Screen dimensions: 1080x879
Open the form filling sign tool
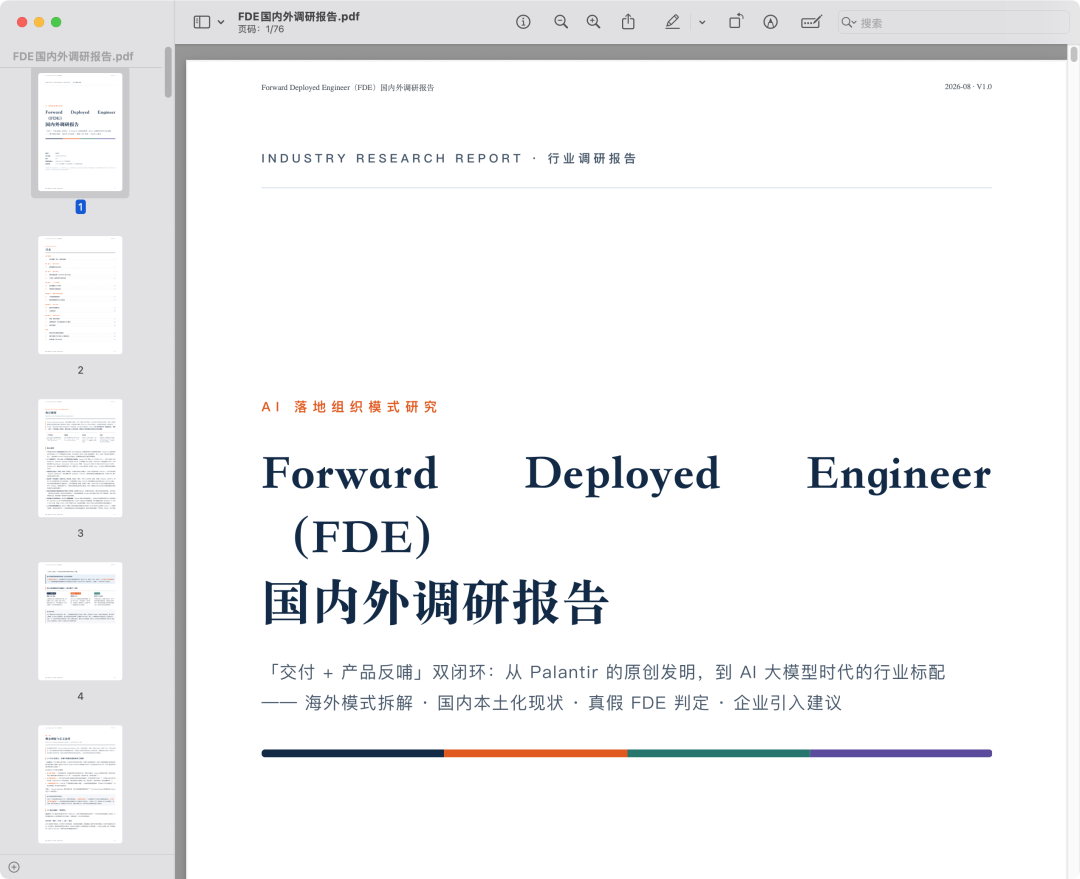coord(811,22)
